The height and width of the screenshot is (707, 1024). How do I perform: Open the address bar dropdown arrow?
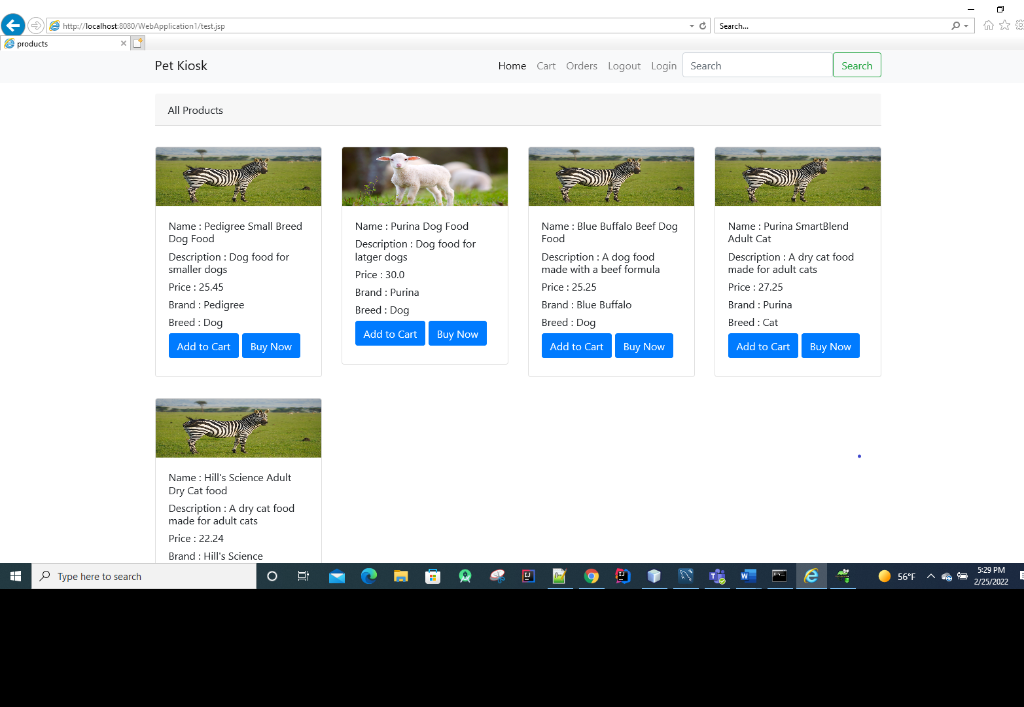[692, 26]
